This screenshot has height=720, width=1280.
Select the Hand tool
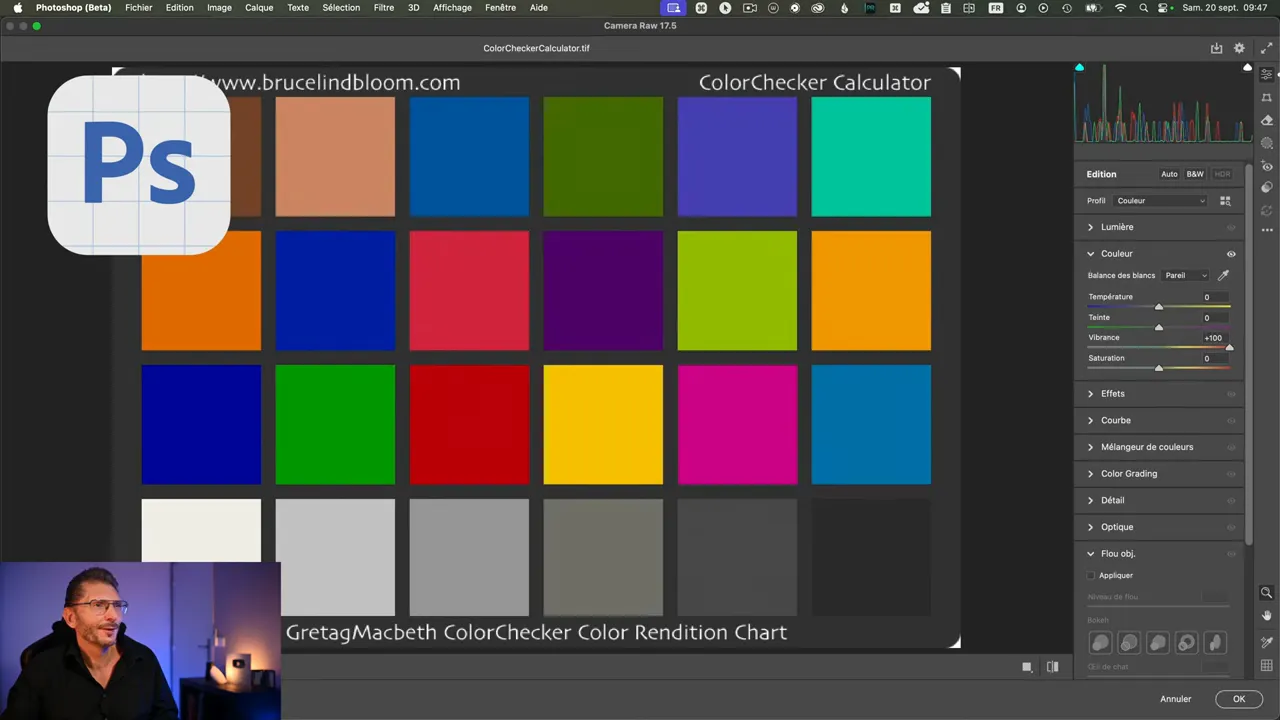[x=1267, y=615]
